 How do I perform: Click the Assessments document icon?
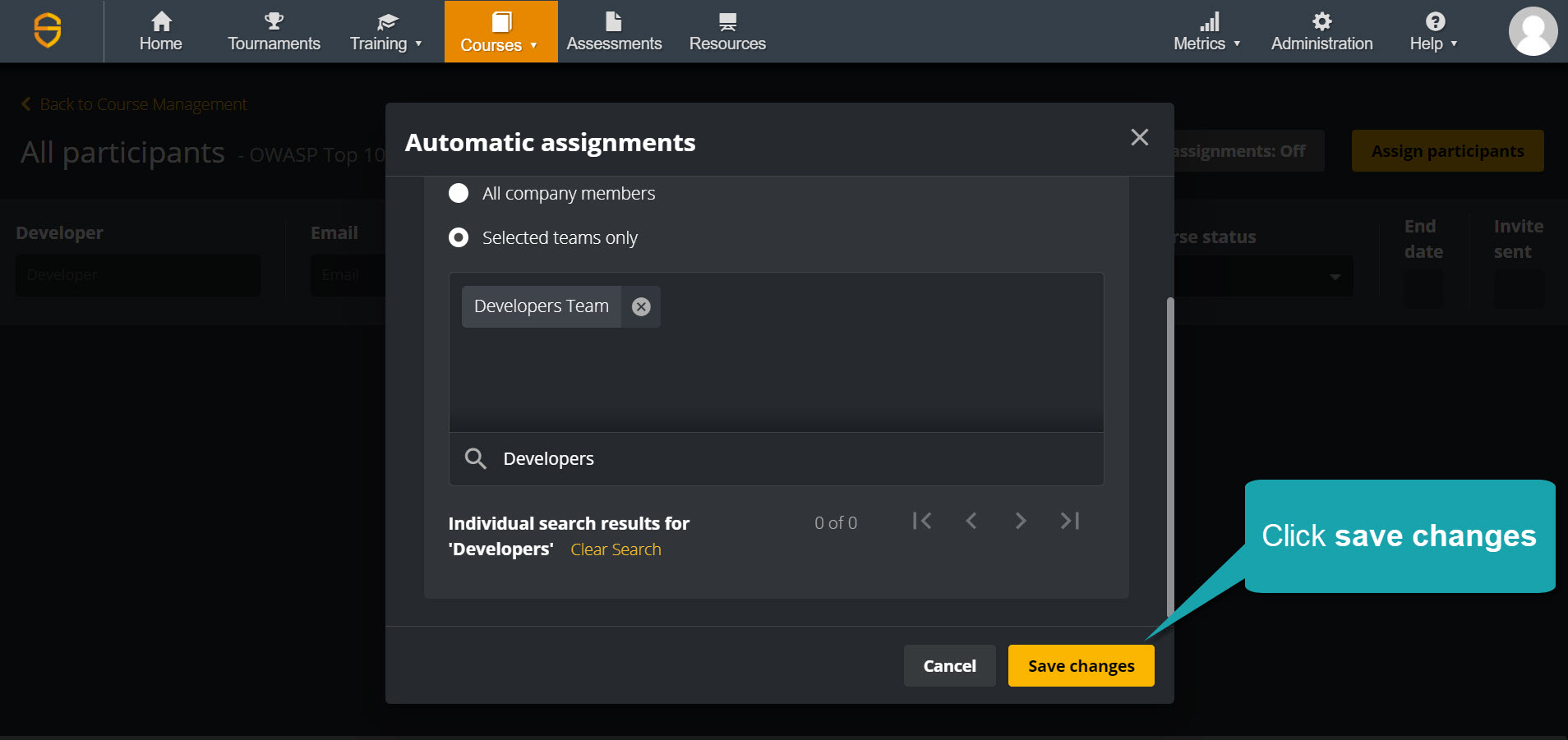point(614,21)
